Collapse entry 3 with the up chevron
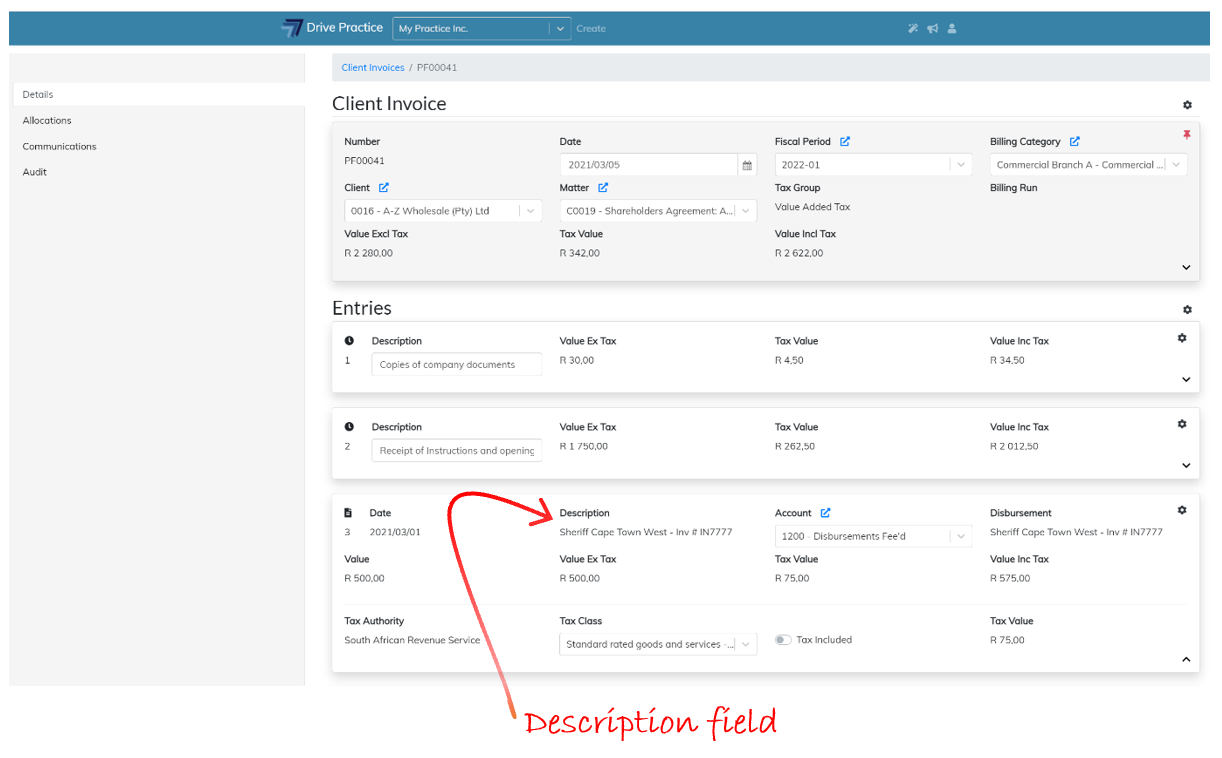Viewport: 1222px width, 758px height. [x=1186, y=659]
